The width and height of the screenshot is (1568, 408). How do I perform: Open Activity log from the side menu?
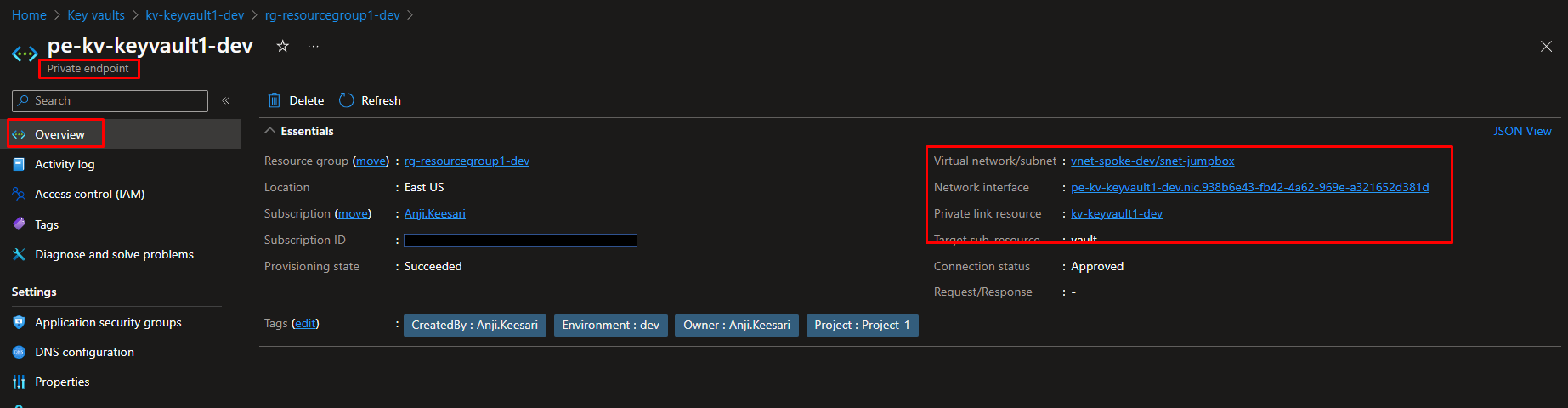click(x=65, y=164)
